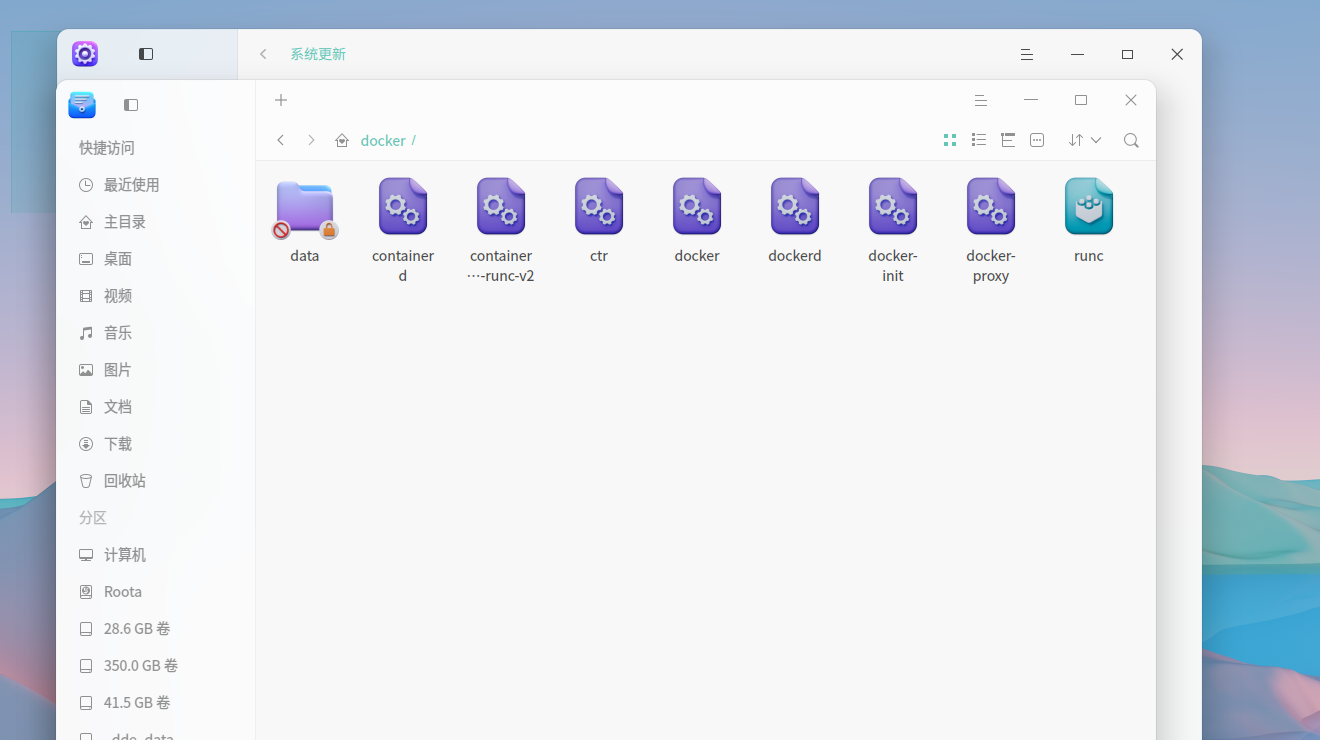Click the file manager app icon
The height and width of the screenshot is (740, 1320).
82,104
